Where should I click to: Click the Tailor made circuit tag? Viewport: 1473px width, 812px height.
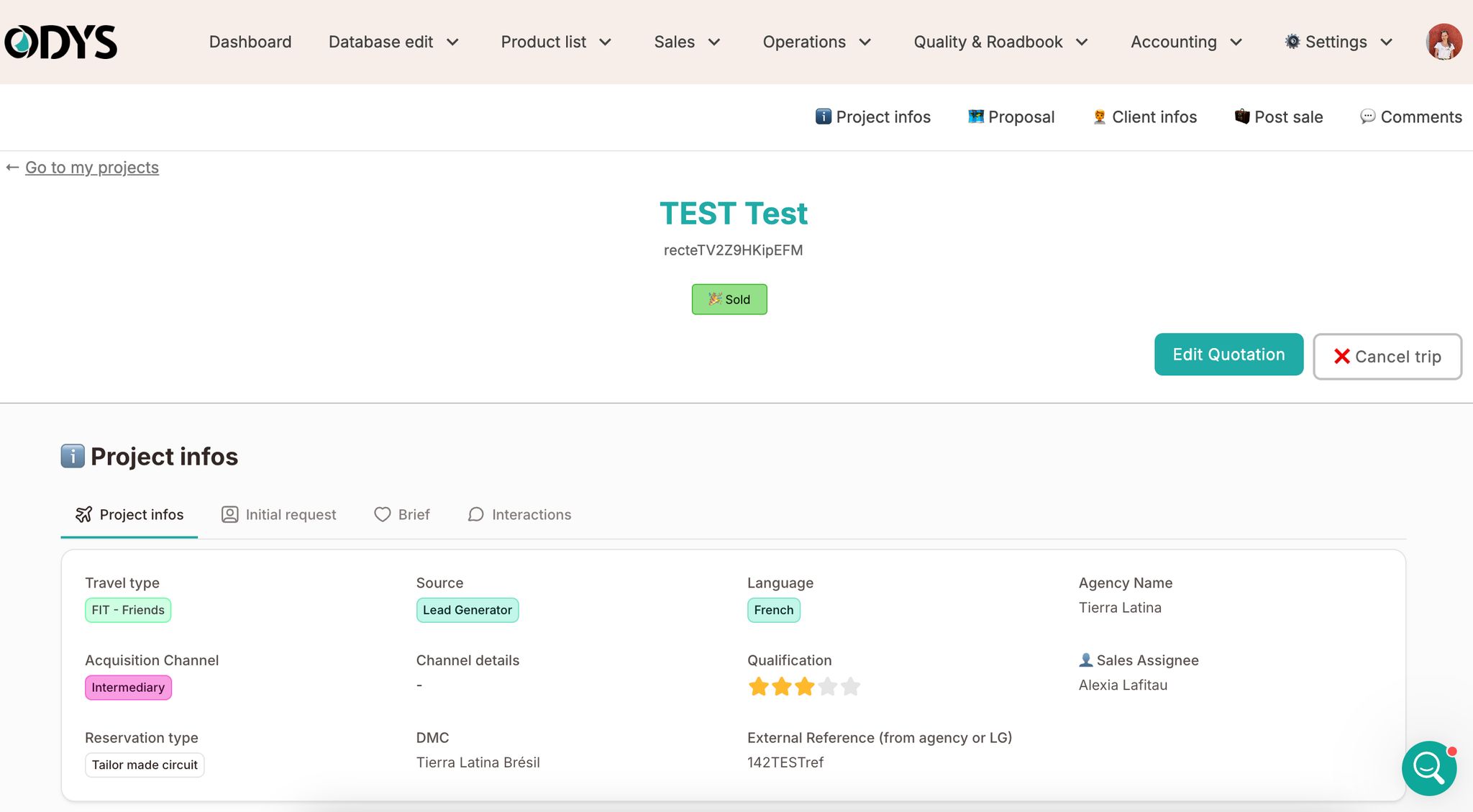(x=145, y=765)
